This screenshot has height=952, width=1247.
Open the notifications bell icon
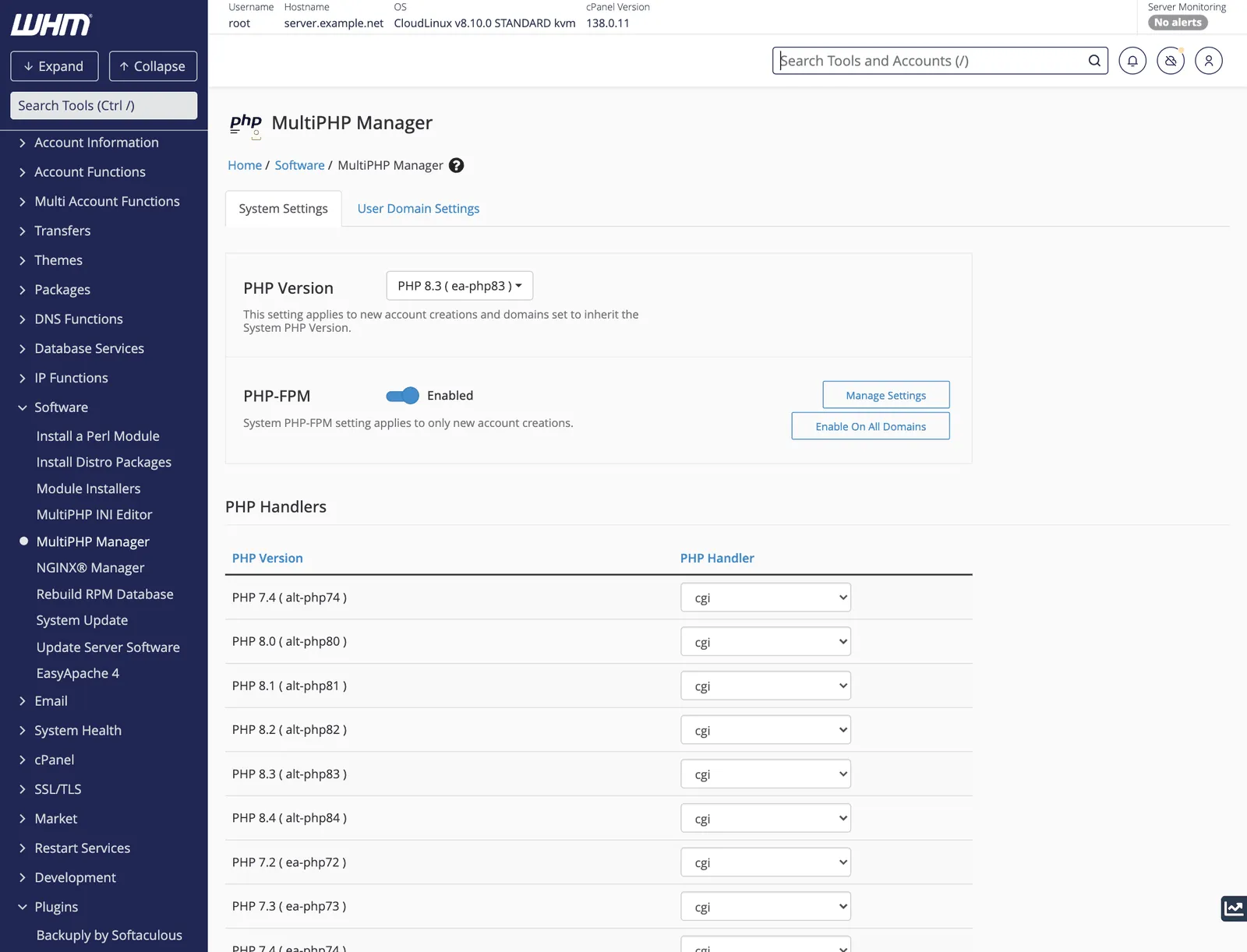(x=1132, y=61)
